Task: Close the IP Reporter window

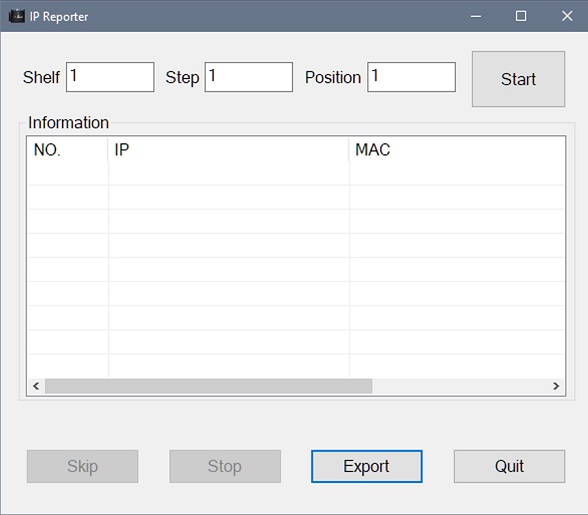Action: tap(567, 16)
